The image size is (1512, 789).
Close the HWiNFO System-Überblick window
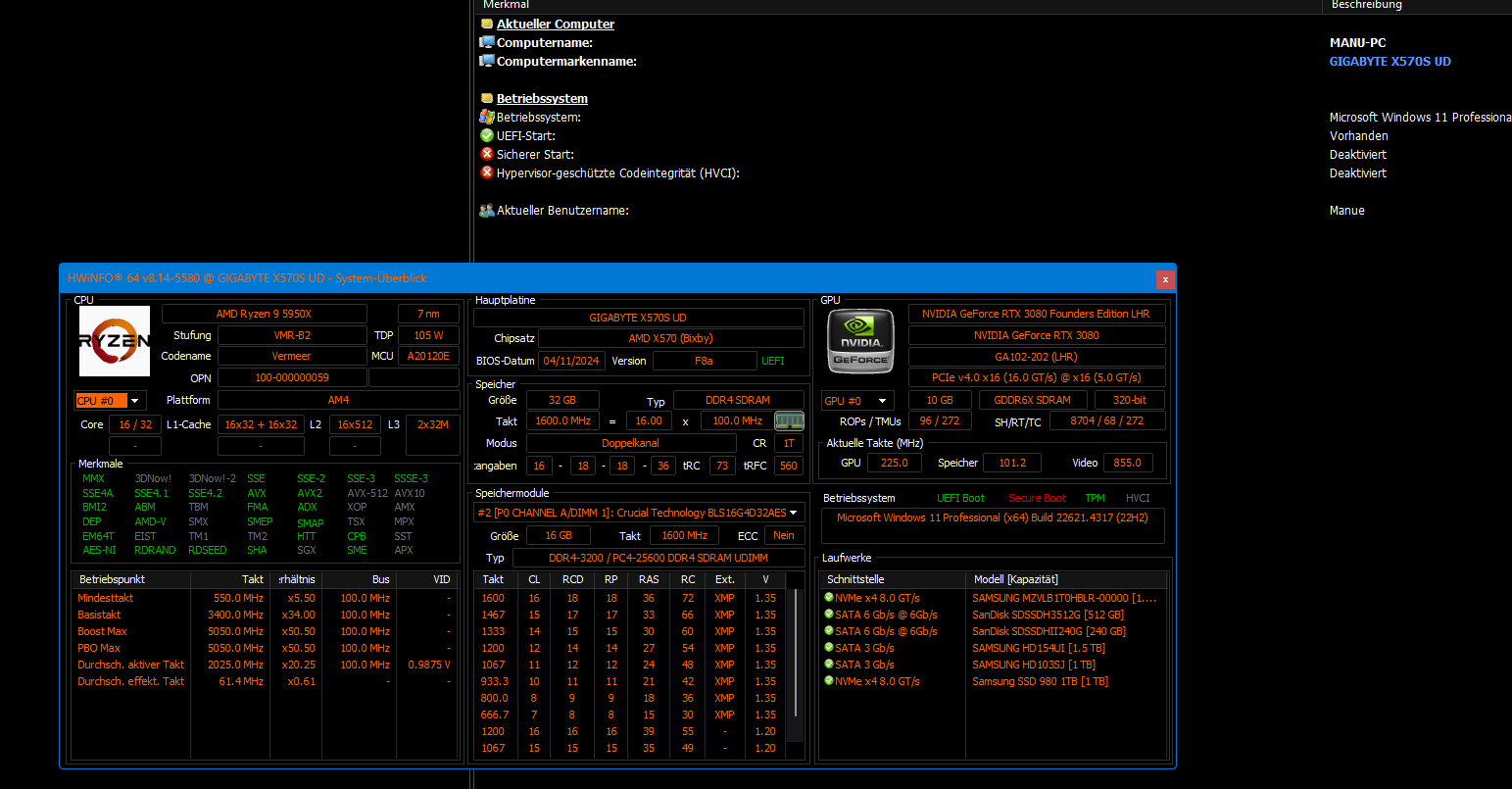pyautogui.click(x=1165, y=279)
